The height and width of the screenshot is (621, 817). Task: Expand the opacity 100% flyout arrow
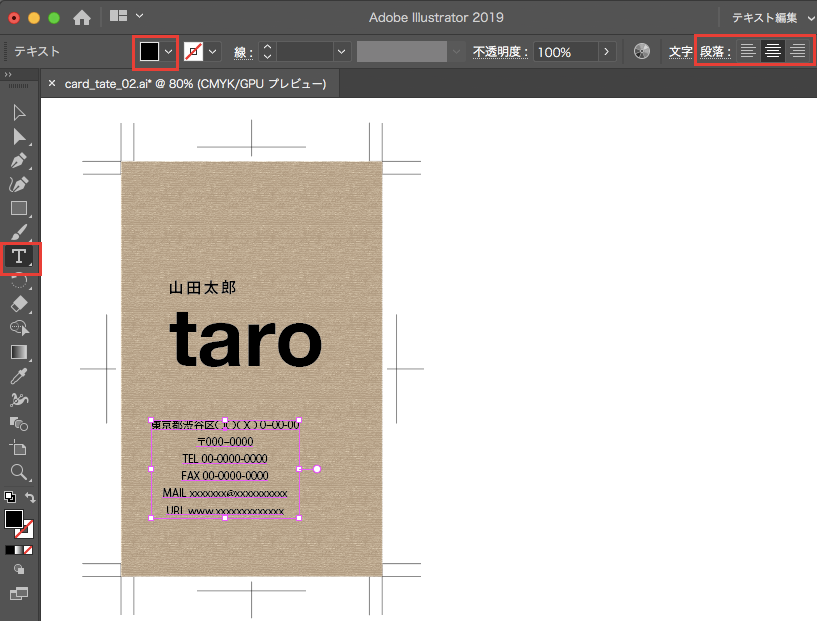coord(606,51)
